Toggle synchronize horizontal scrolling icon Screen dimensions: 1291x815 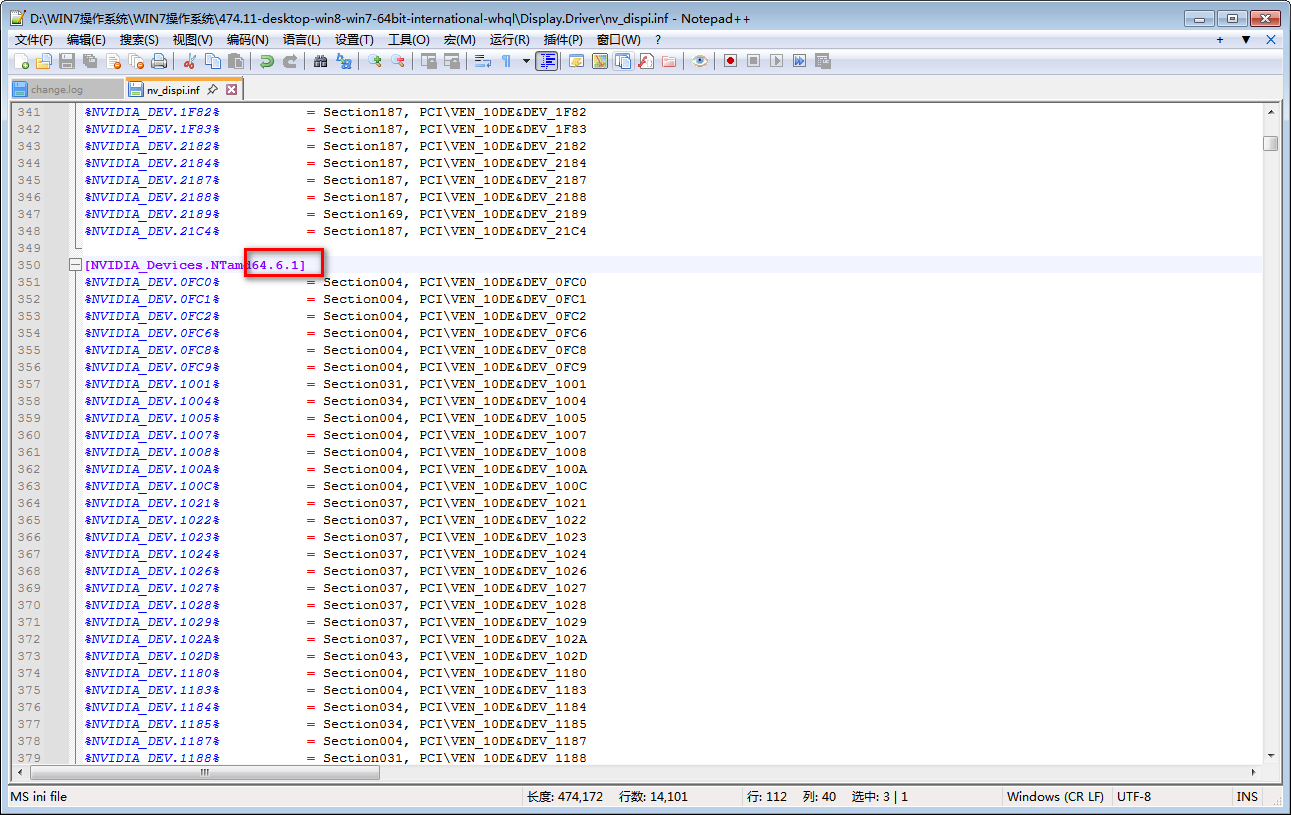(x=452, y=61)
